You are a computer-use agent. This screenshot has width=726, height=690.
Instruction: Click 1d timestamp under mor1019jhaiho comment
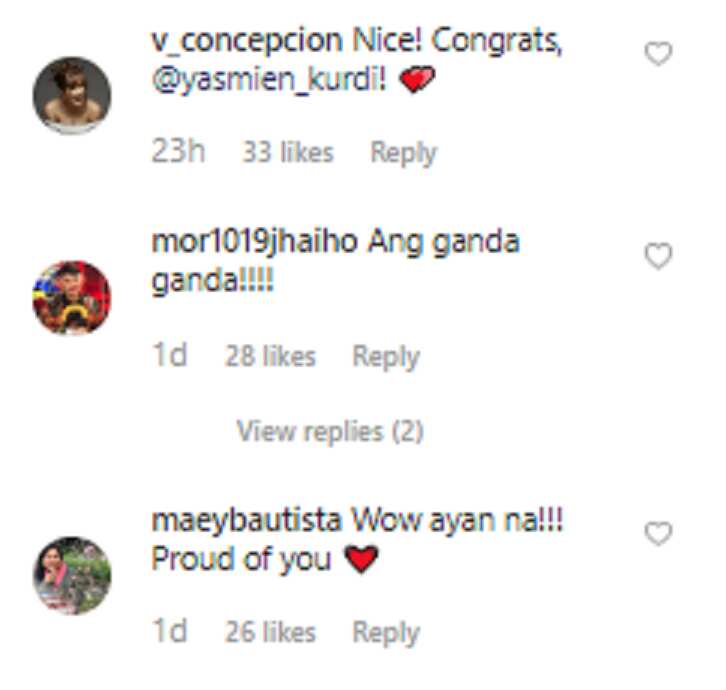coord(169,355)
